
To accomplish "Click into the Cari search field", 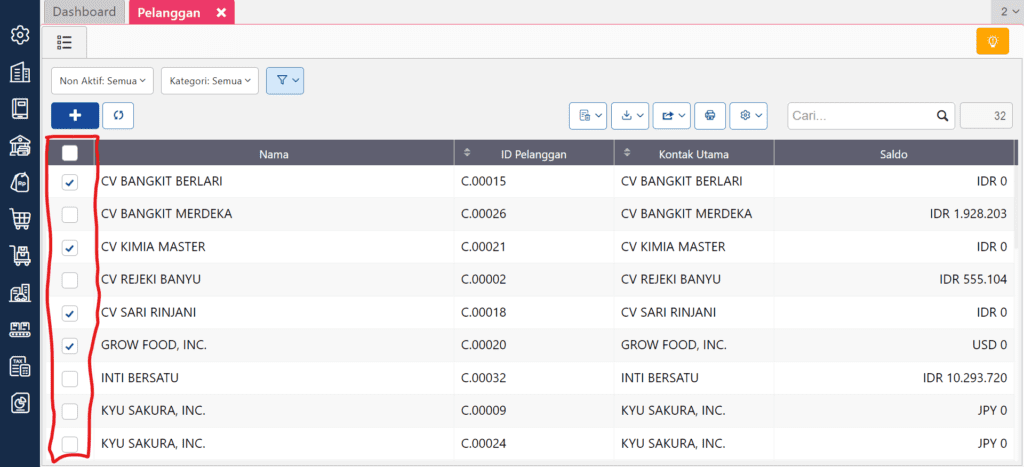I will (860, 116).
